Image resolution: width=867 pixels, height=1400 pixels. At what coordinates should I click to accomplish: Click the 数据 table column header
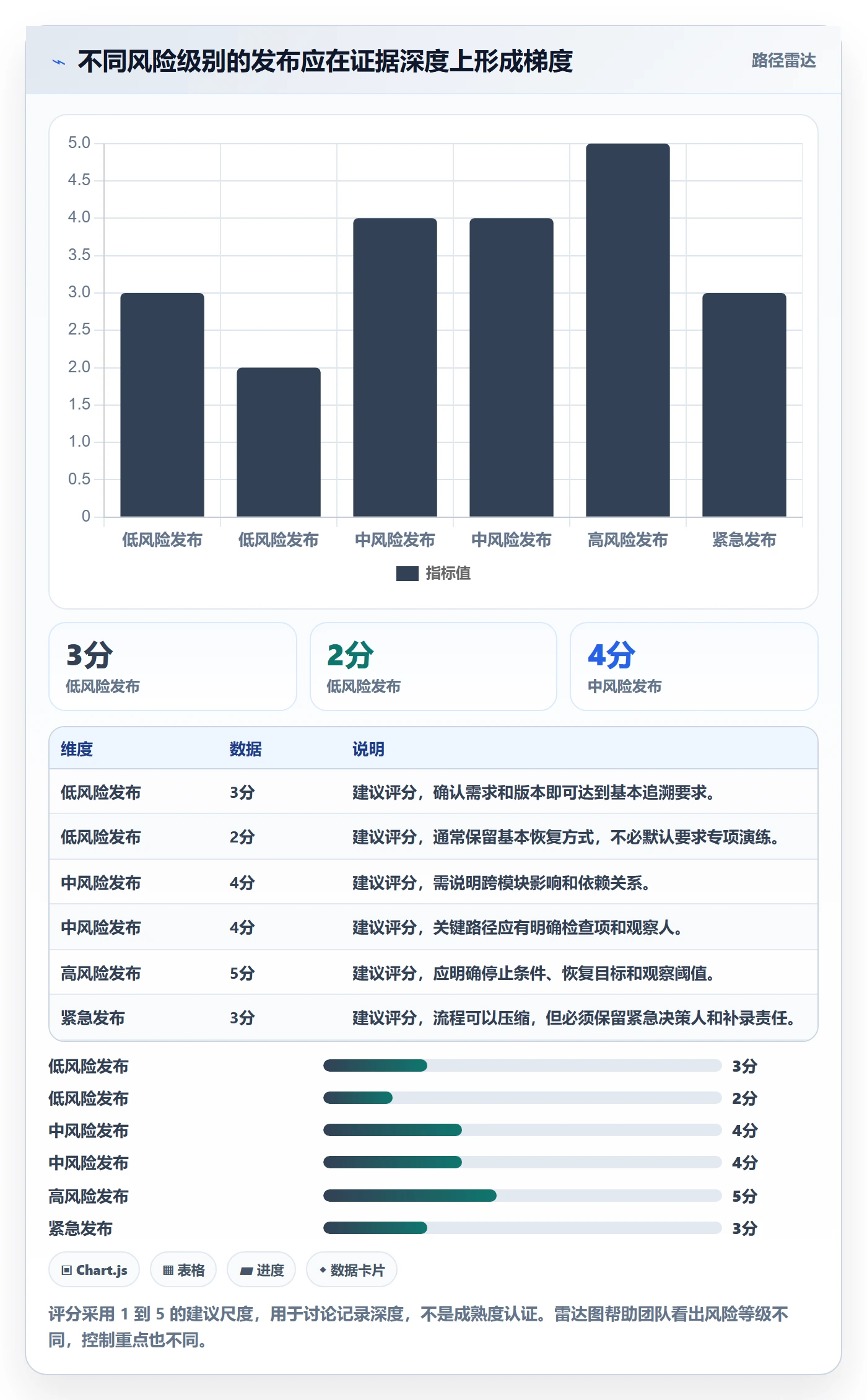(x=246, y=749)
